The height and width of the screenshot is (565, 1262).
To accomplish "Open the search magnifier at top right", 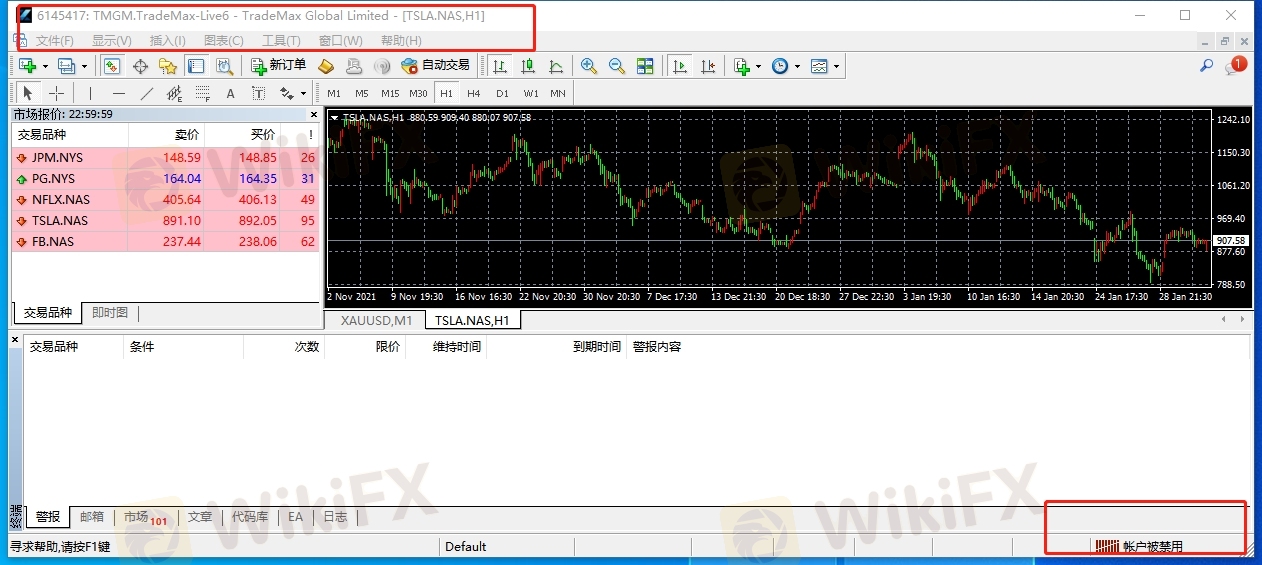I will click(1206, 66).
